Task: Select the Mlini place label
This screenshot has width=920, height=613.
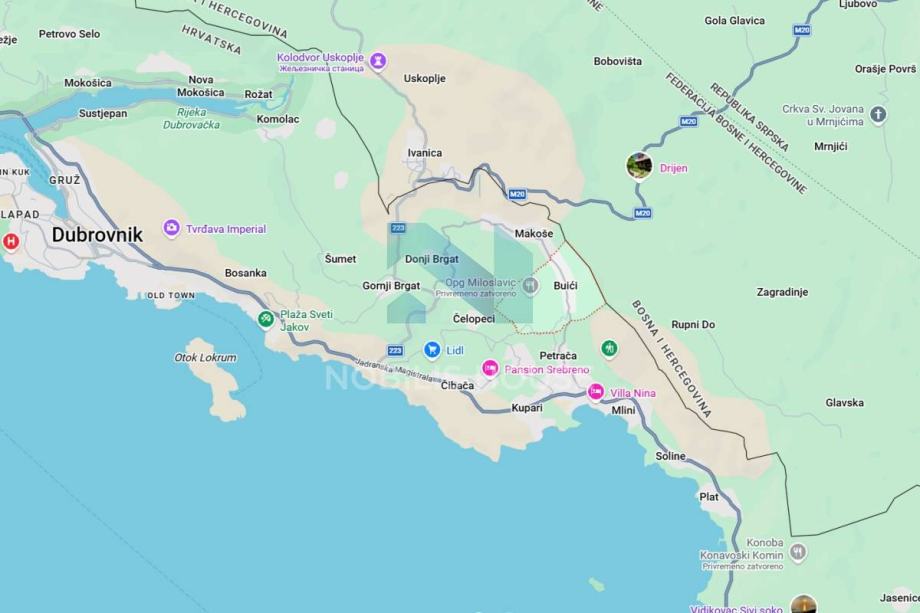Action: pos(623,410)
